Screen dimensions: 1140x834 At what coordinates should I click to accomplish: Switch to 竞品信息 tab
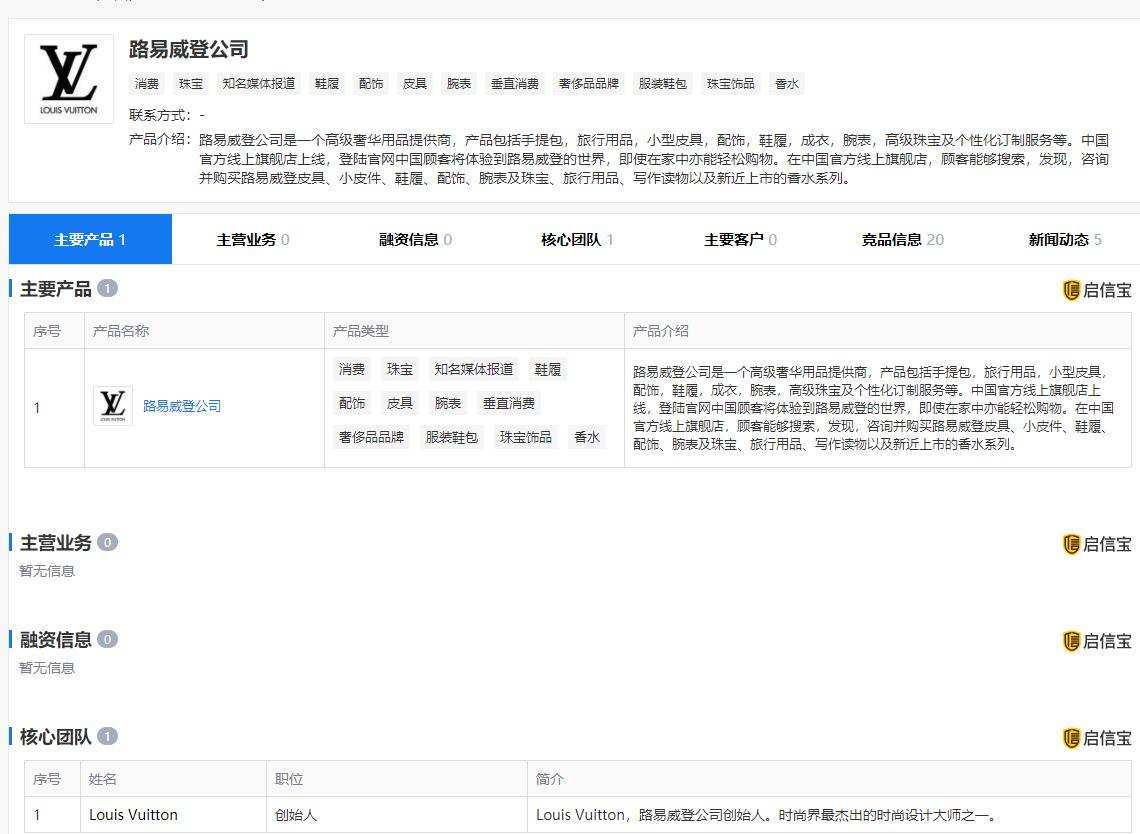(x=902, y=240)
